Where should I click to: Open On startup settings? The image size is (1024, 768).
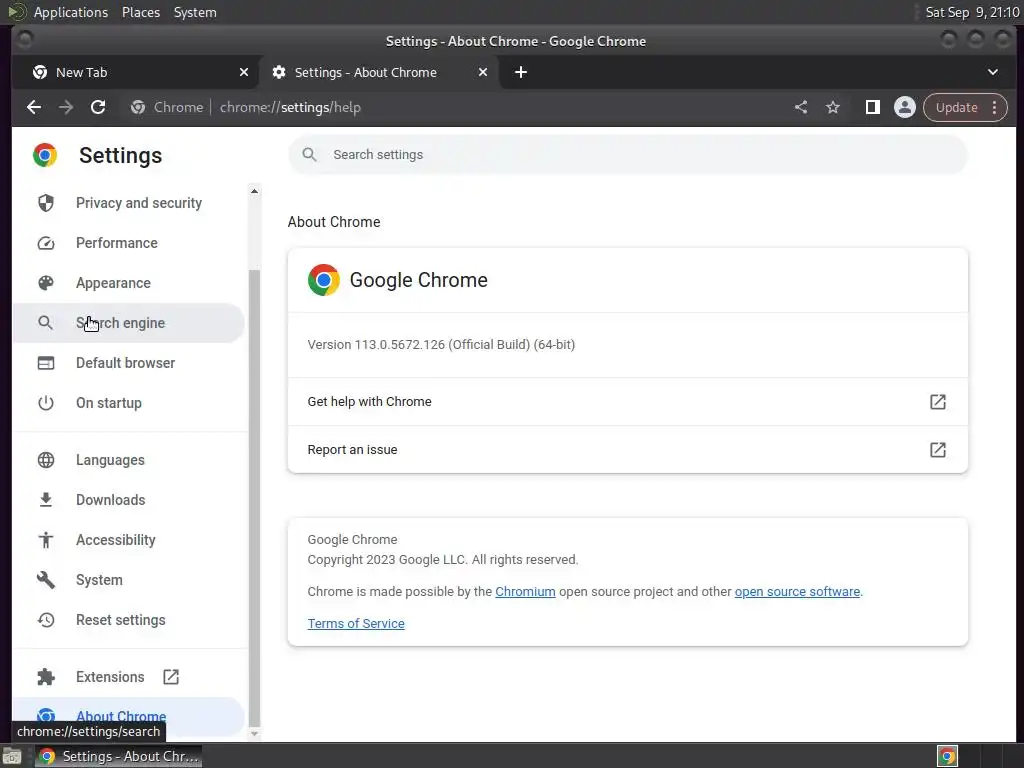pyautogui.click(x=129, y=403)
